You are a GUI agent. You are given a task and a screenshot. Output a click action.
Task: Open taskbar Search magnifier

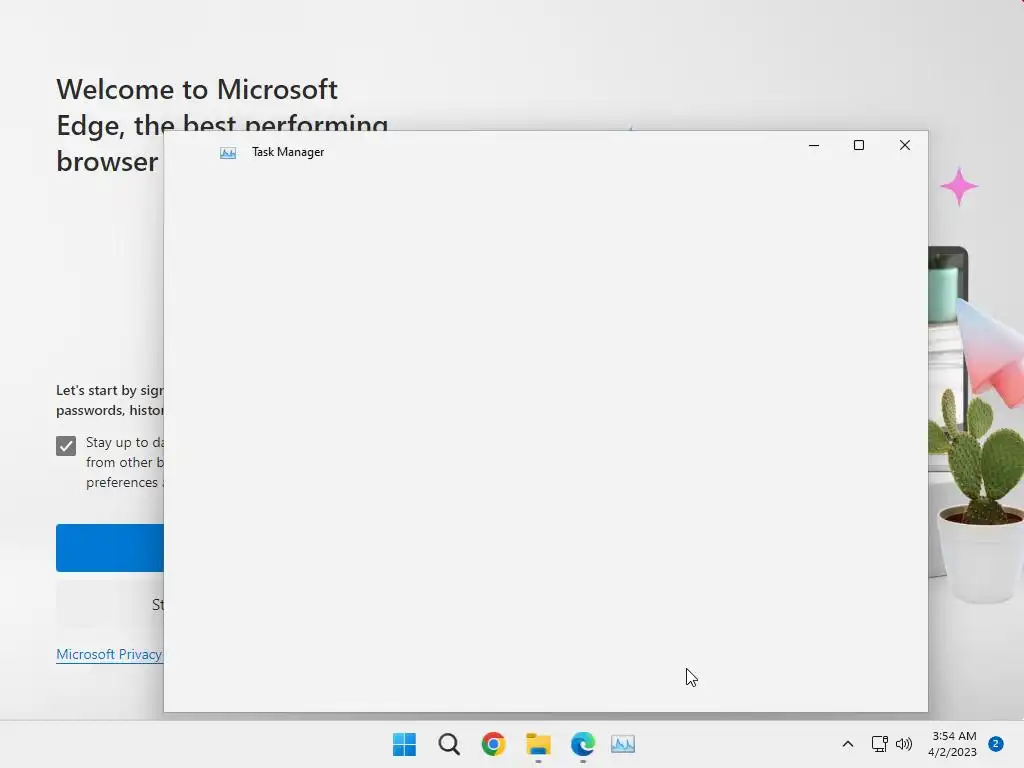coord(449,744)
